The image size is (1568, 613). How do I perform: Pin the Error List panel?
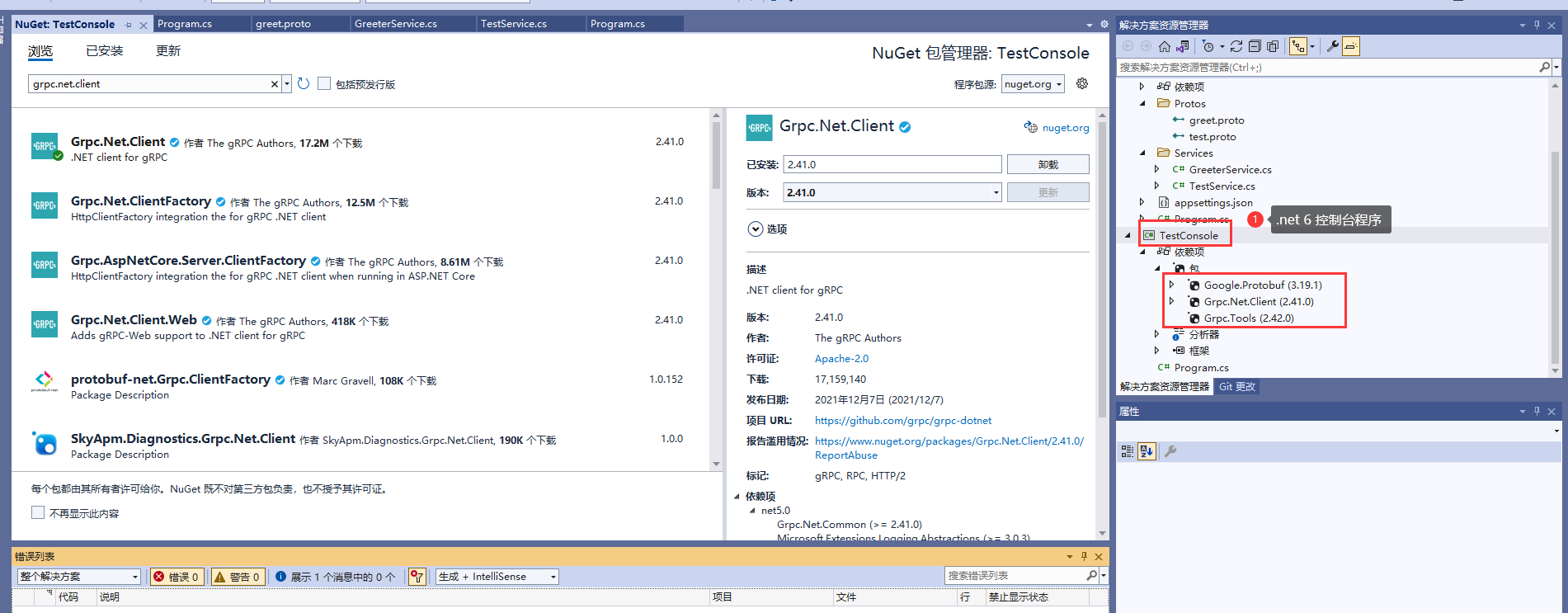[1084, 556]
